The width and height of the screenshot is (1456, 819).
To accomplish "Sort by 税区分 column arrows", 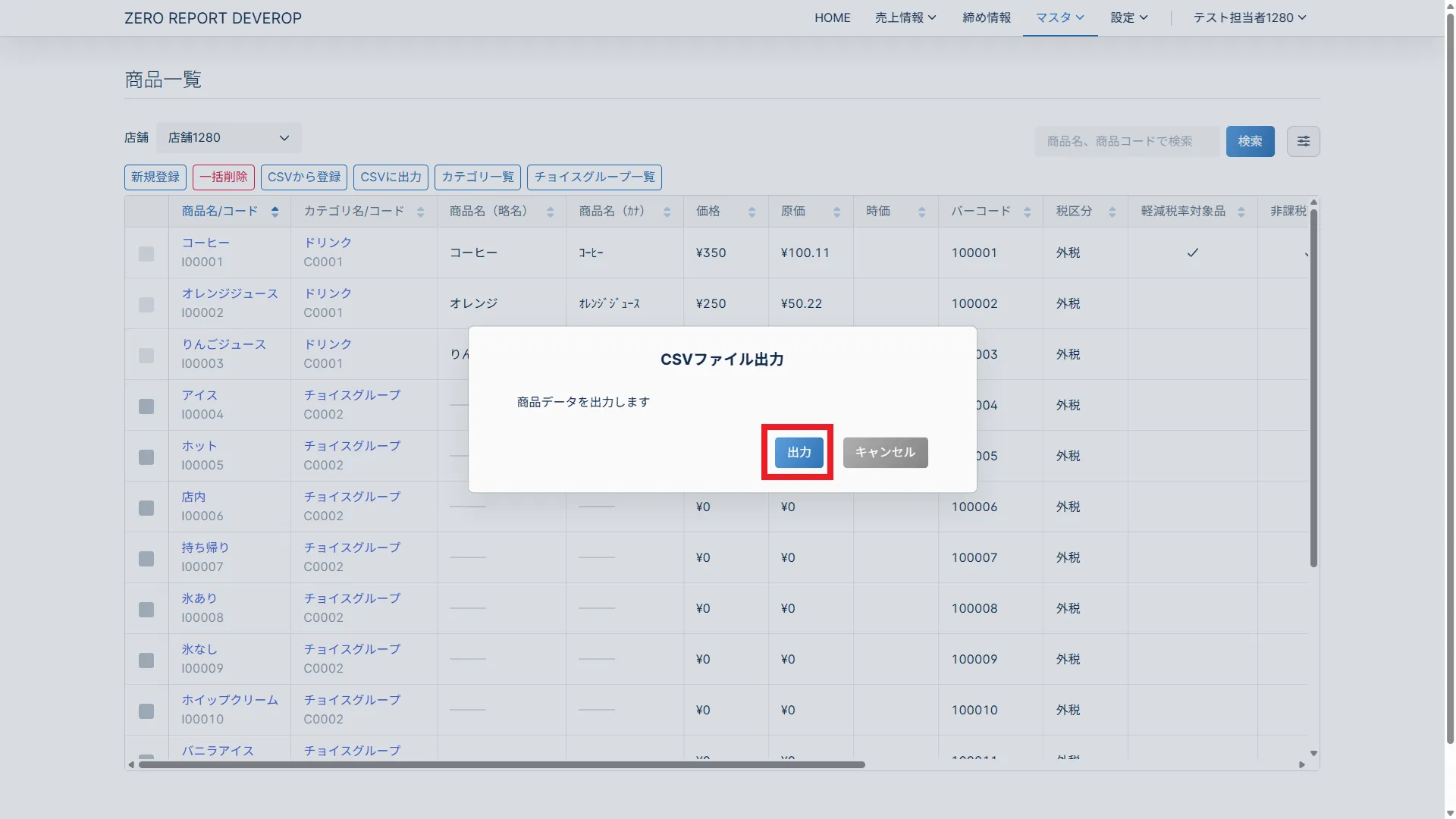I will (x=1112, y=212).
